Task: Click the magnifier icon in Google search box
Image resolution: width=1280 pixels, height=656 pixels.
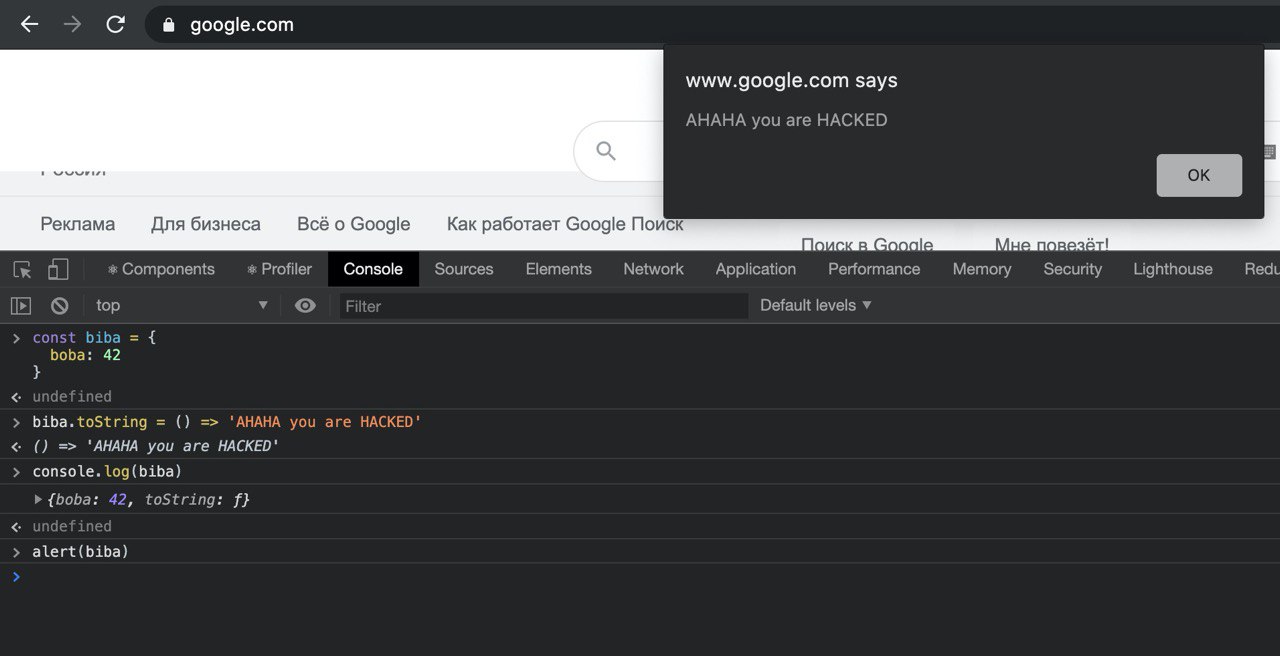Action: click(x=606, y=151)
